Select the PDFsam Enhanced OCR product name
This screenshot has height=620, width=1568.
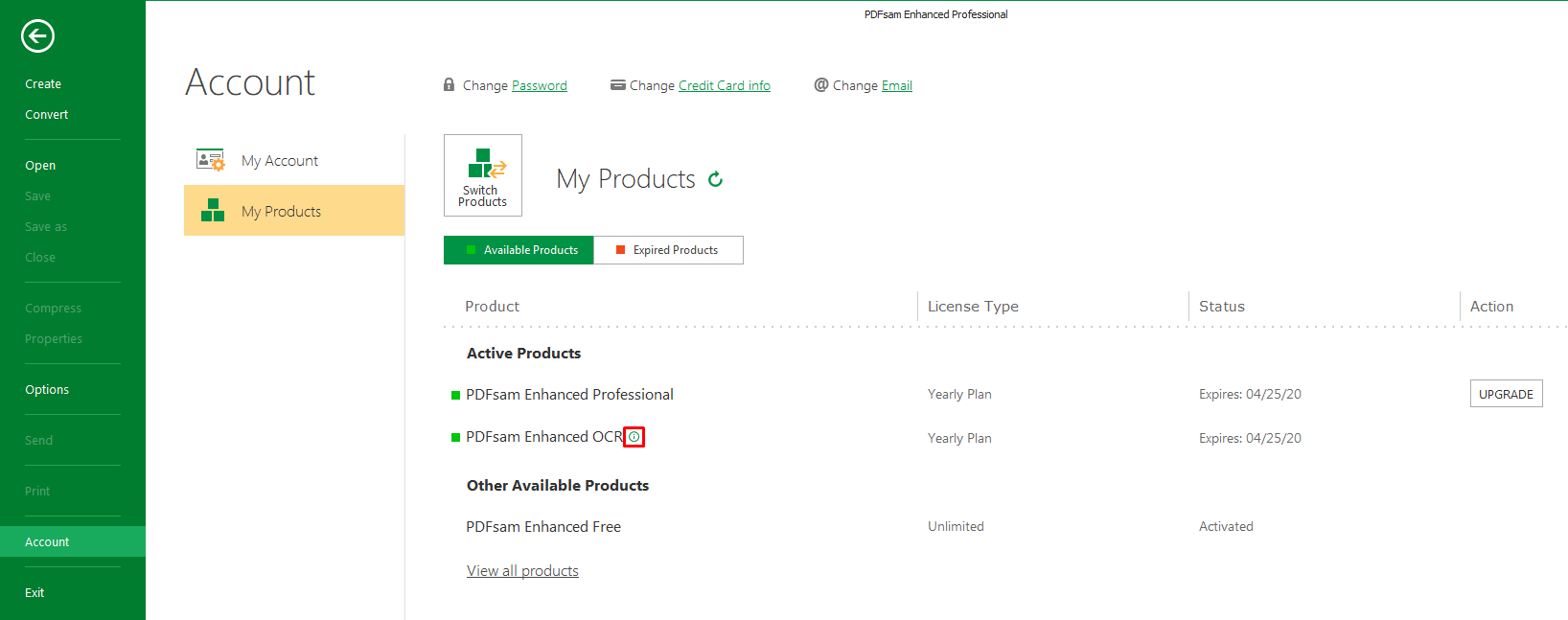click(x=544, y=437)
